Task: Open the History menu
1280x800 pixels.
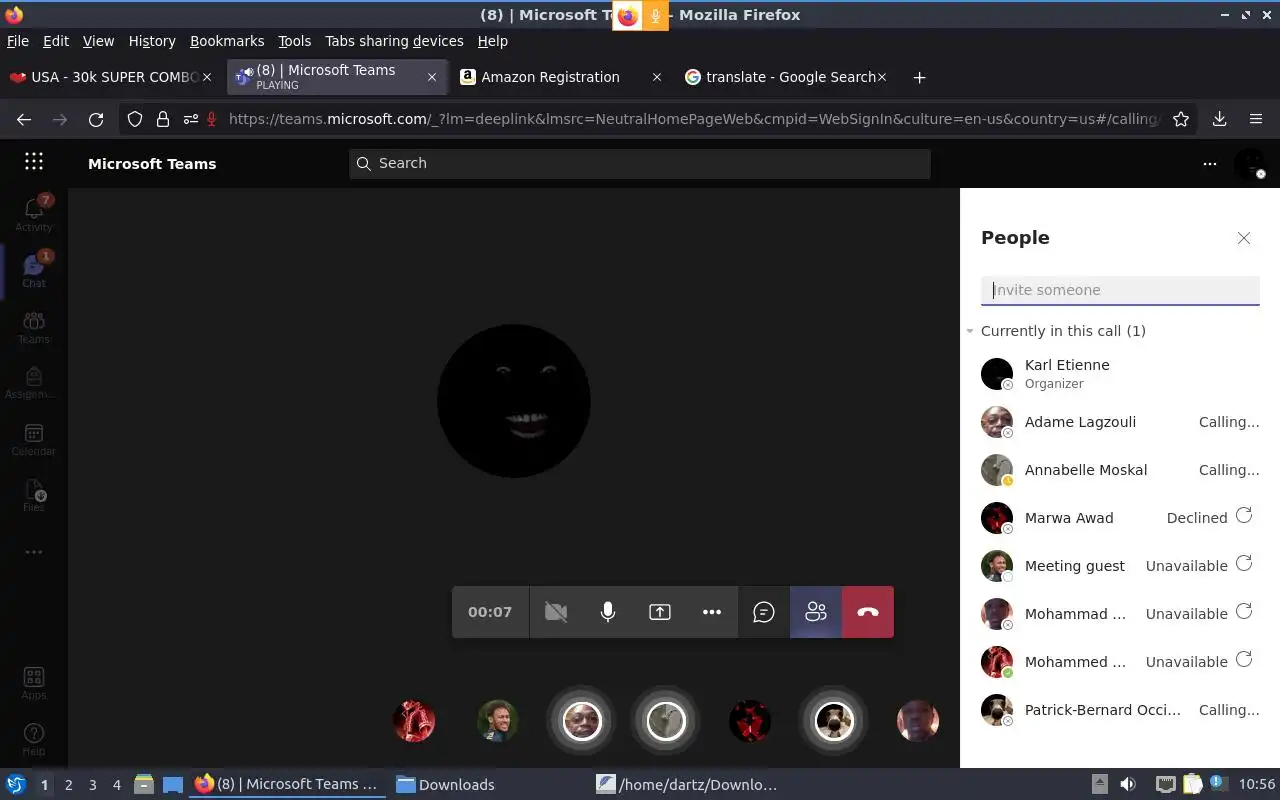Action: [x=152, y=41]
